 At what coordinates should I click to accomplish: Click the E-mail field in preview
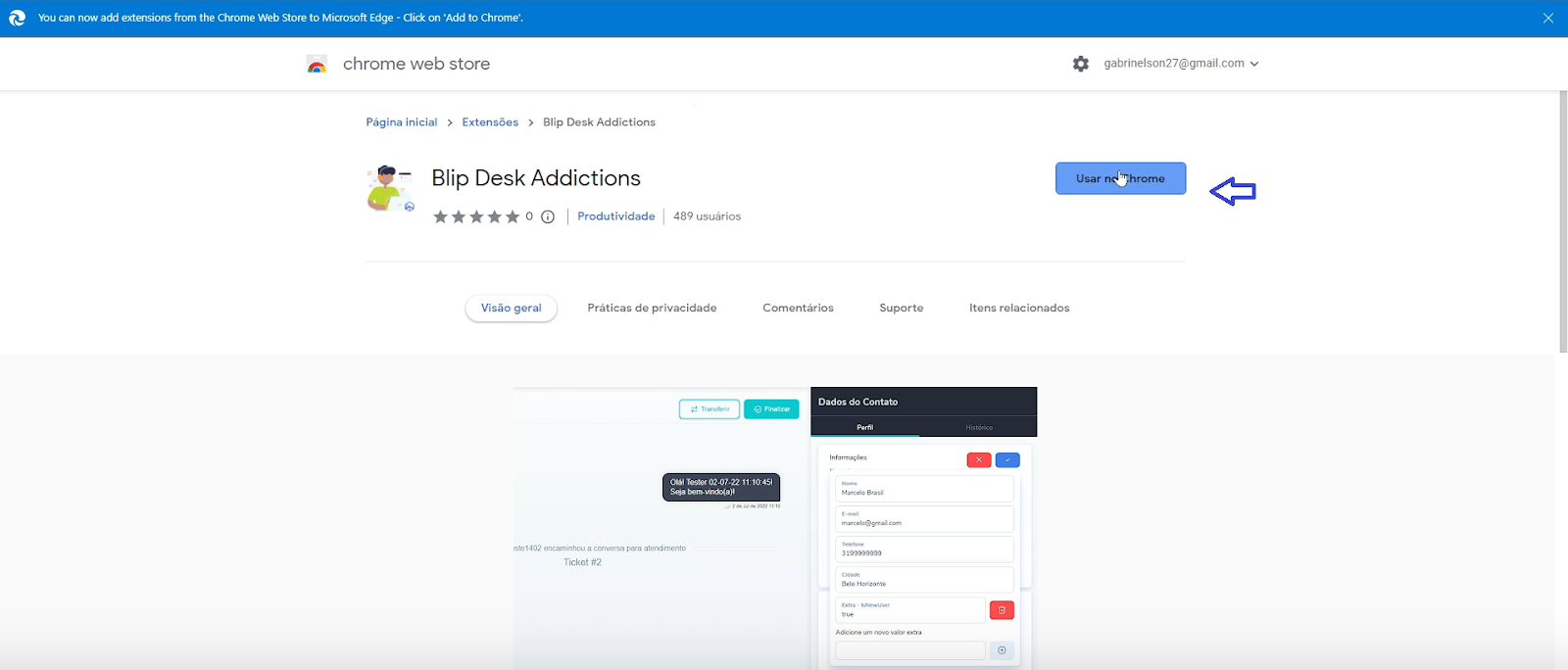click(924, 519)
